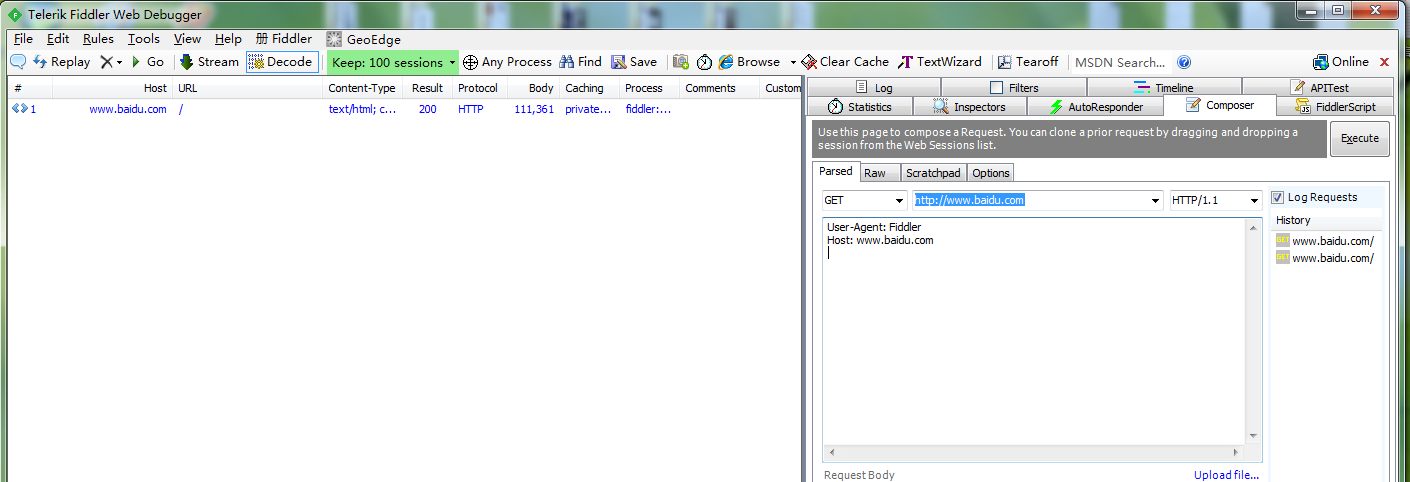Click the Remove sessions X icon

pos(107,62)
